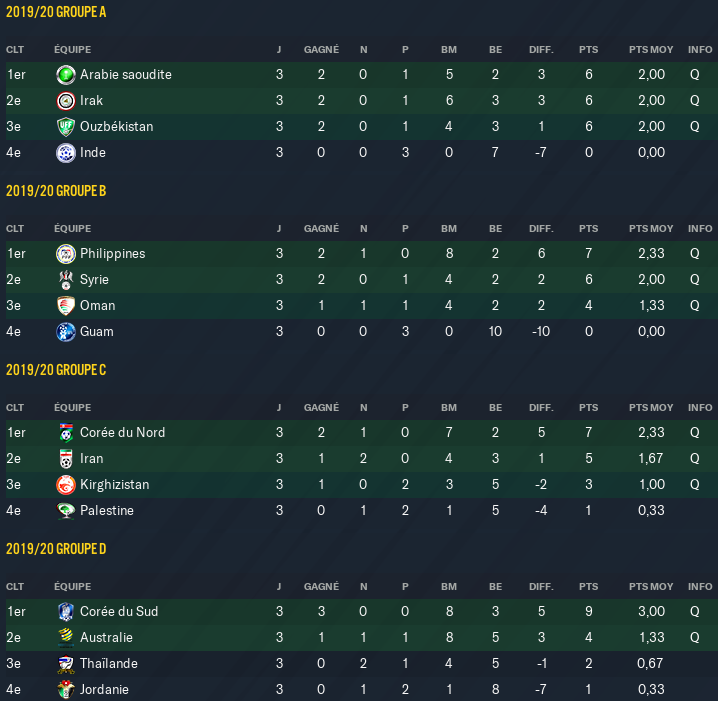Sort Groupe B by DIFF. column
718x701 pixels.
[541, 228]
